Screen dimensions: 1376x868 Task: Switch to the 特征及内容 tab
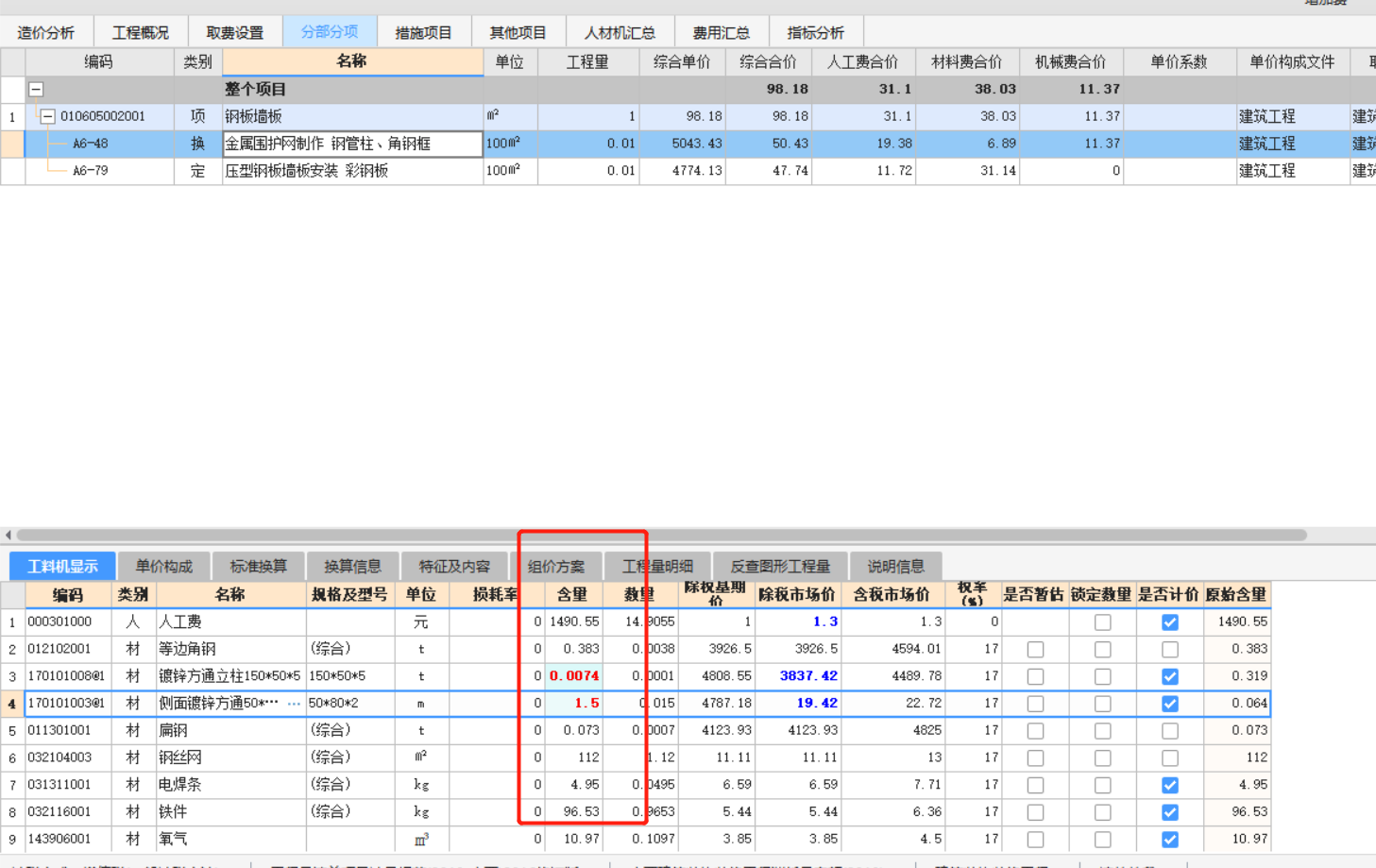pos(454,566)
